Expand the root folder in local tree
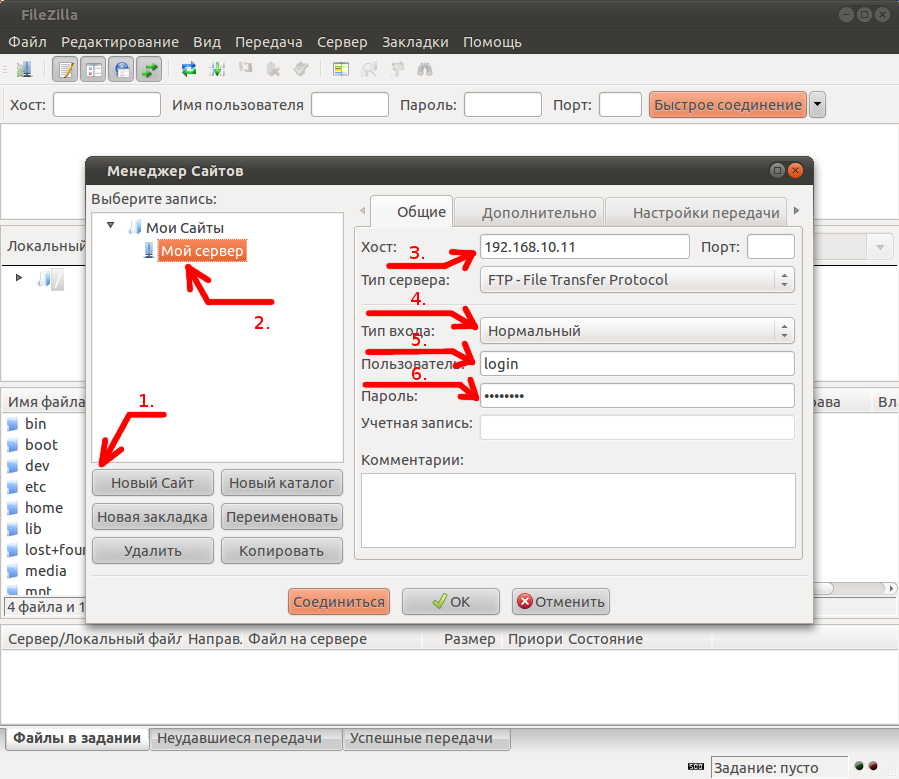 (19, 277)
